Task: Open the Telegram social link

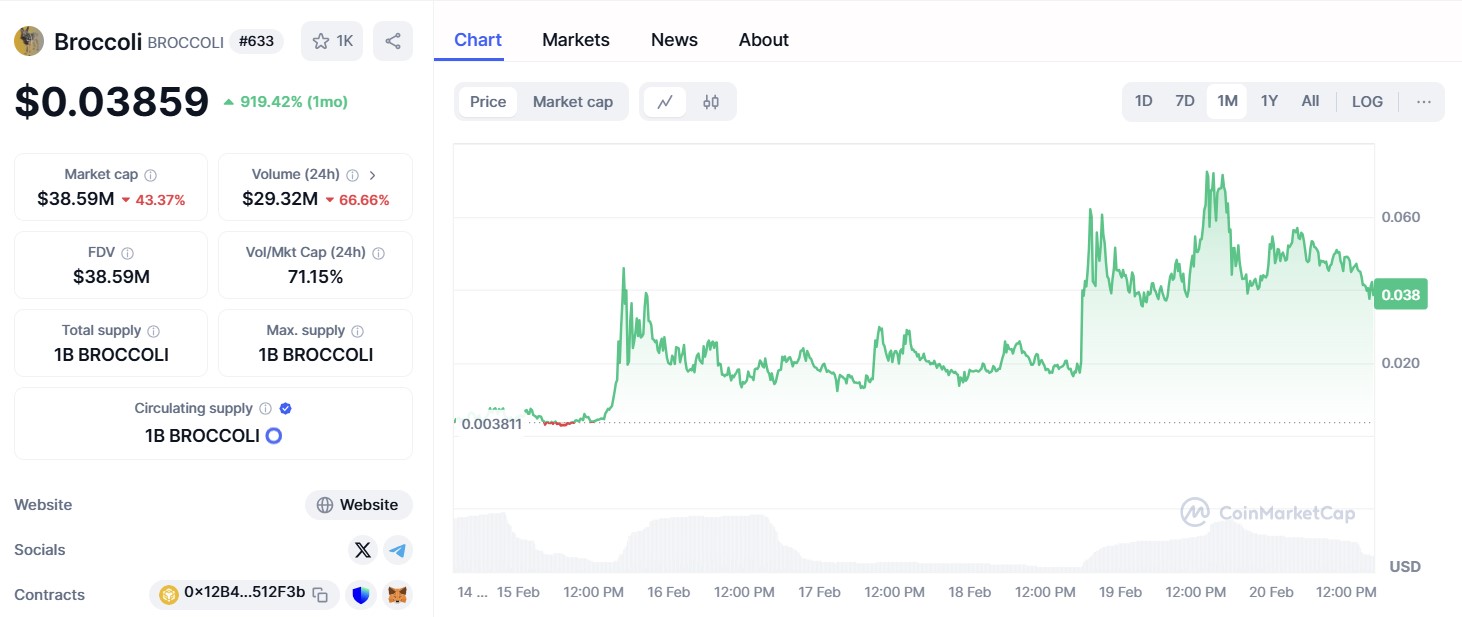Action: pyautogui.click(x=398, y=550)
